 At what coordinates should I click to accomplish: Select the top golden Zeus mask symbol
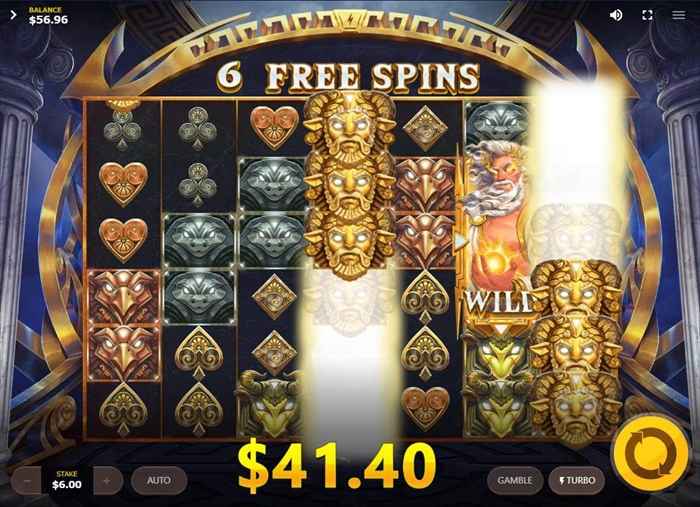pos(350,126)
